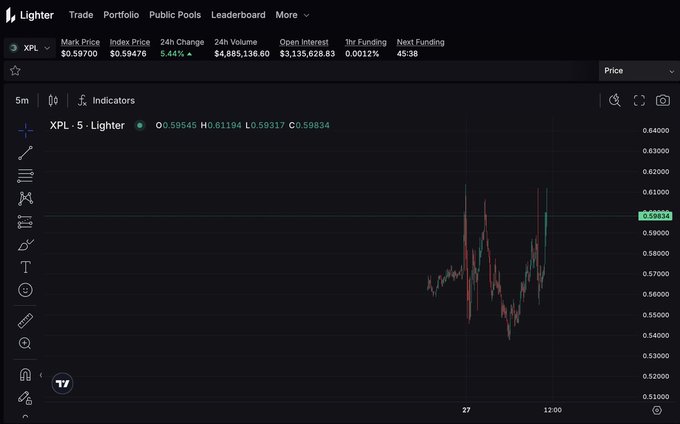Select the Text annotation tool
Screen dimensions: 680x424
pyautogui.click(x=26, y=267)
